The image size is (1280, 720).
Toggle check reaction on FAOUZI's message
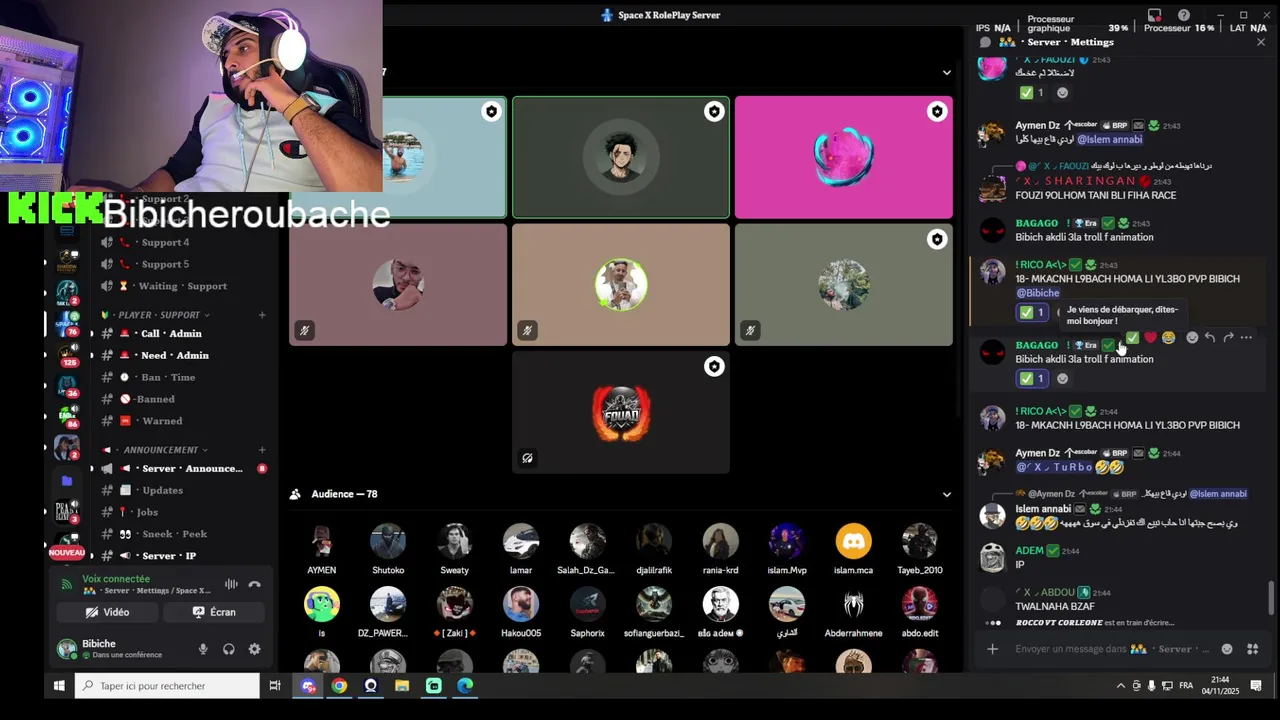tap(1032, 93)
